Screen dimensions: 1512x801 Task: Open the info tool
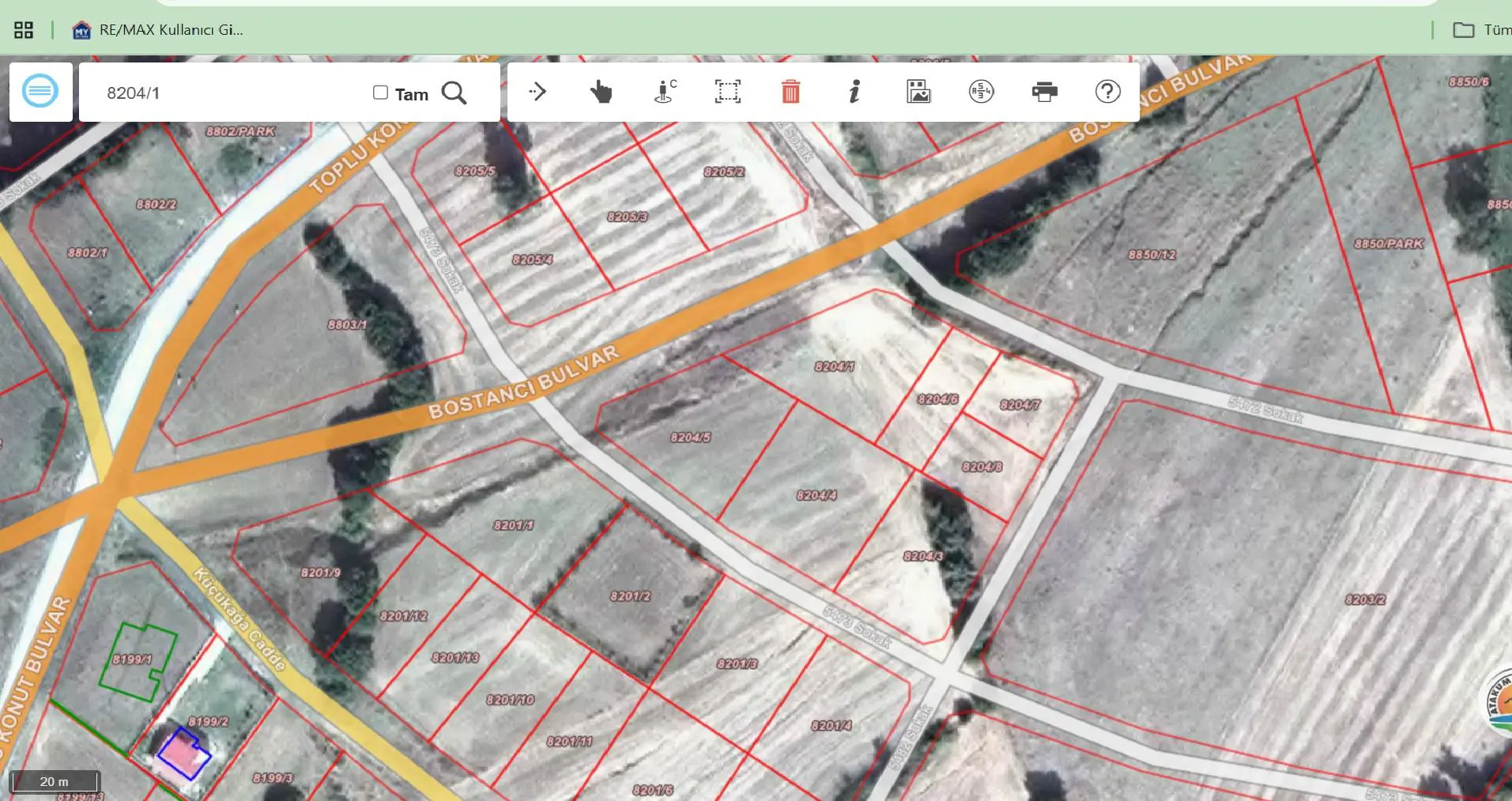[x=854, y=92]
